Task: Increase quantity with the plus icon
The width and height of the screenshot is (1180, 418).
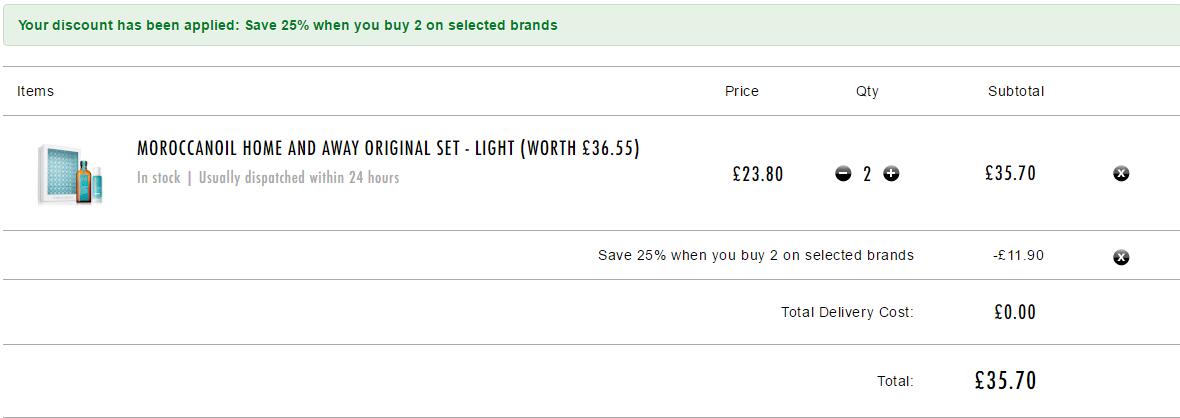Action: pos(891,174)
